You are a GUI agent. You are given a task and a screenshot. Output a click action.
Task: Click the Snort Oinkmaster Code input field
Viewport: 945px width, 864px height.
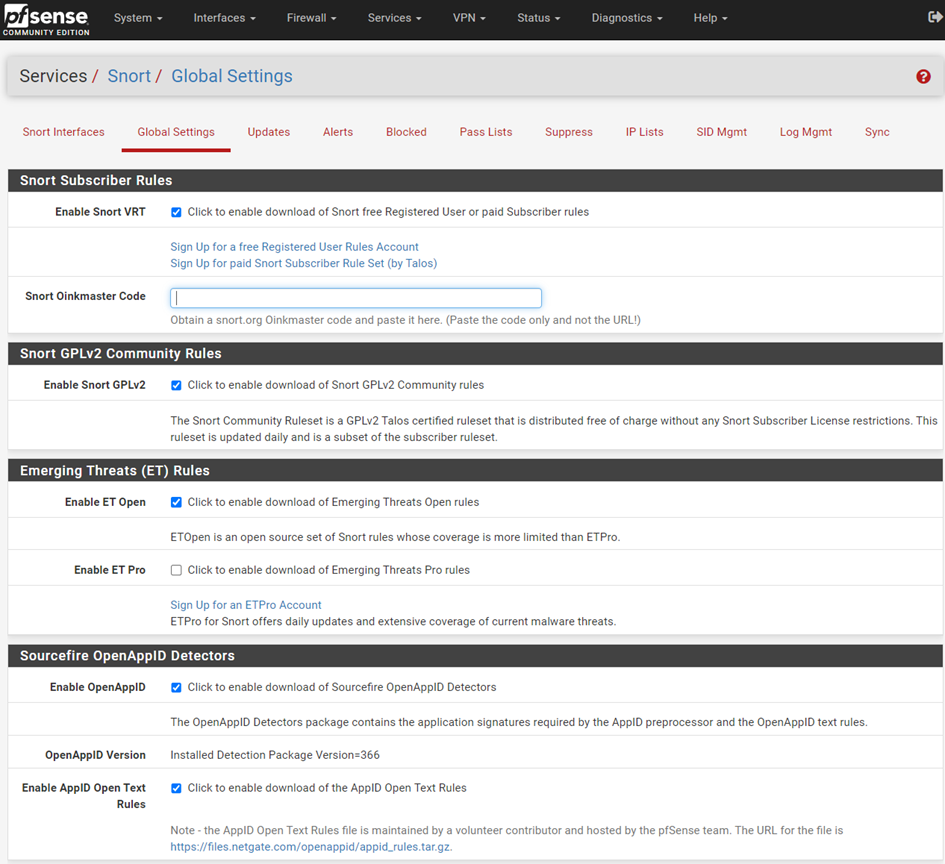click(356, 298)
